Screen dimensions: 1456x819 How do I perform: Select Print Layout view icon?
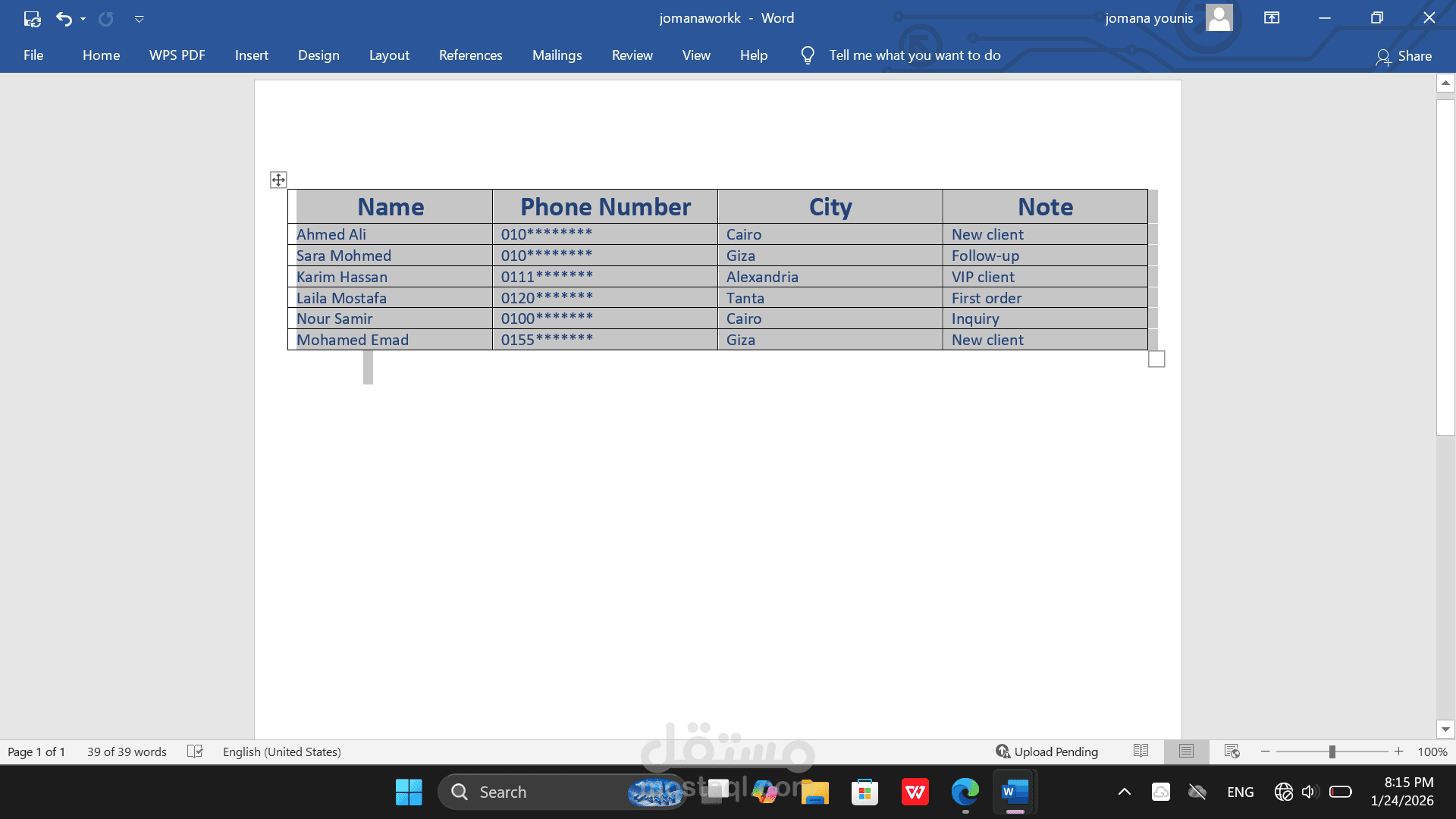pyautogui.click(x=1185, y=752)
